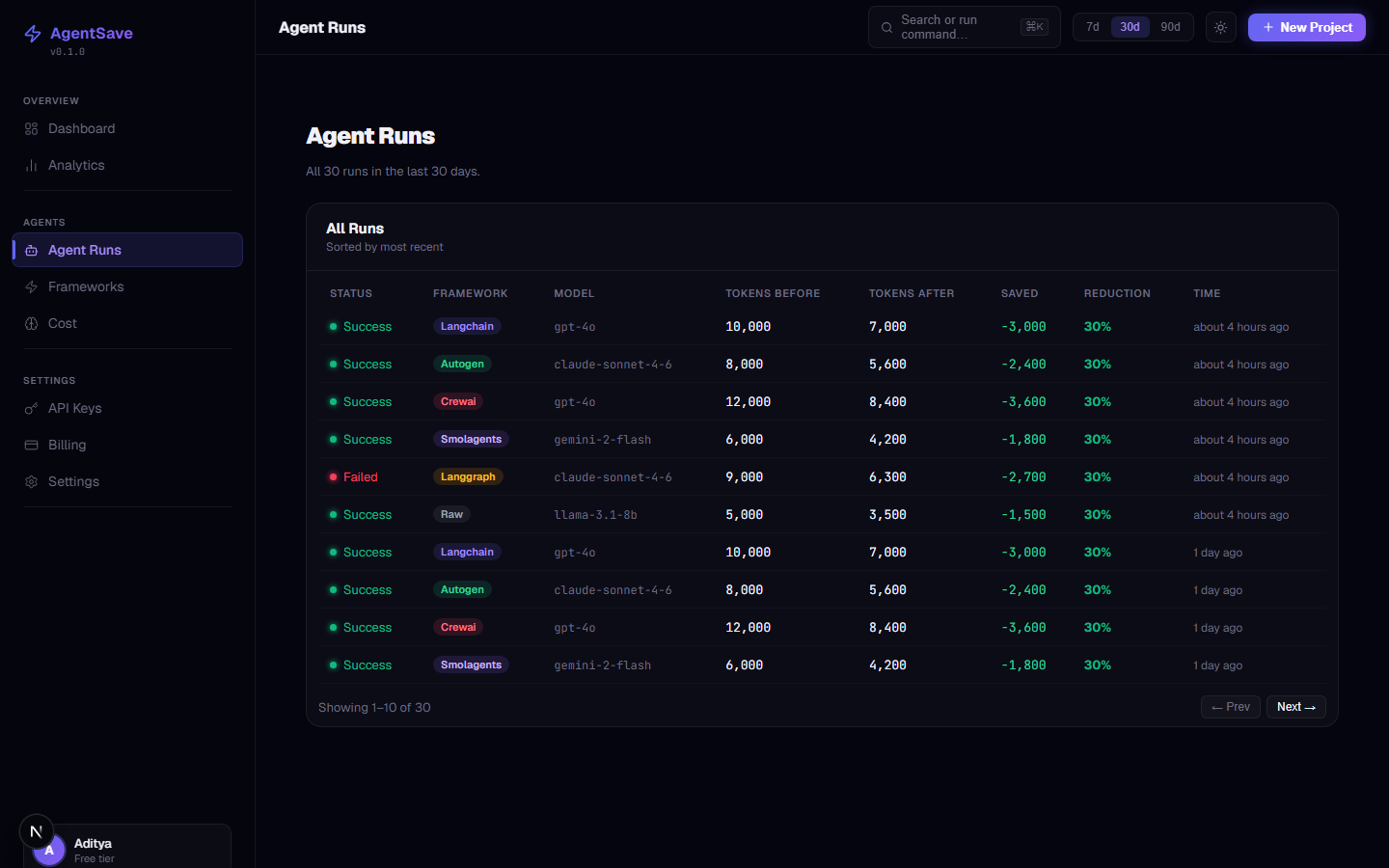The image size is (1389, 868).
Task: Click the Next.js N badge icon
Action: coord(37,831)
